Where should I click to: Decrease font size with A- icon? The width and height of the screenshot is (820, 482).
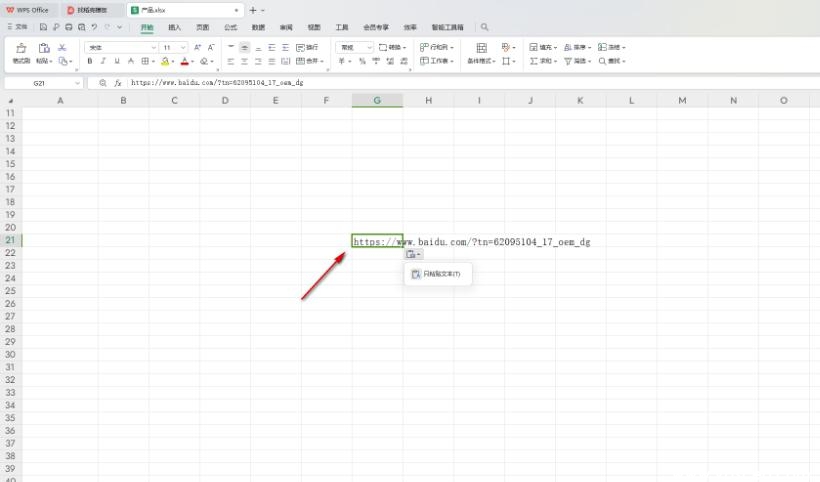point(211,48)
